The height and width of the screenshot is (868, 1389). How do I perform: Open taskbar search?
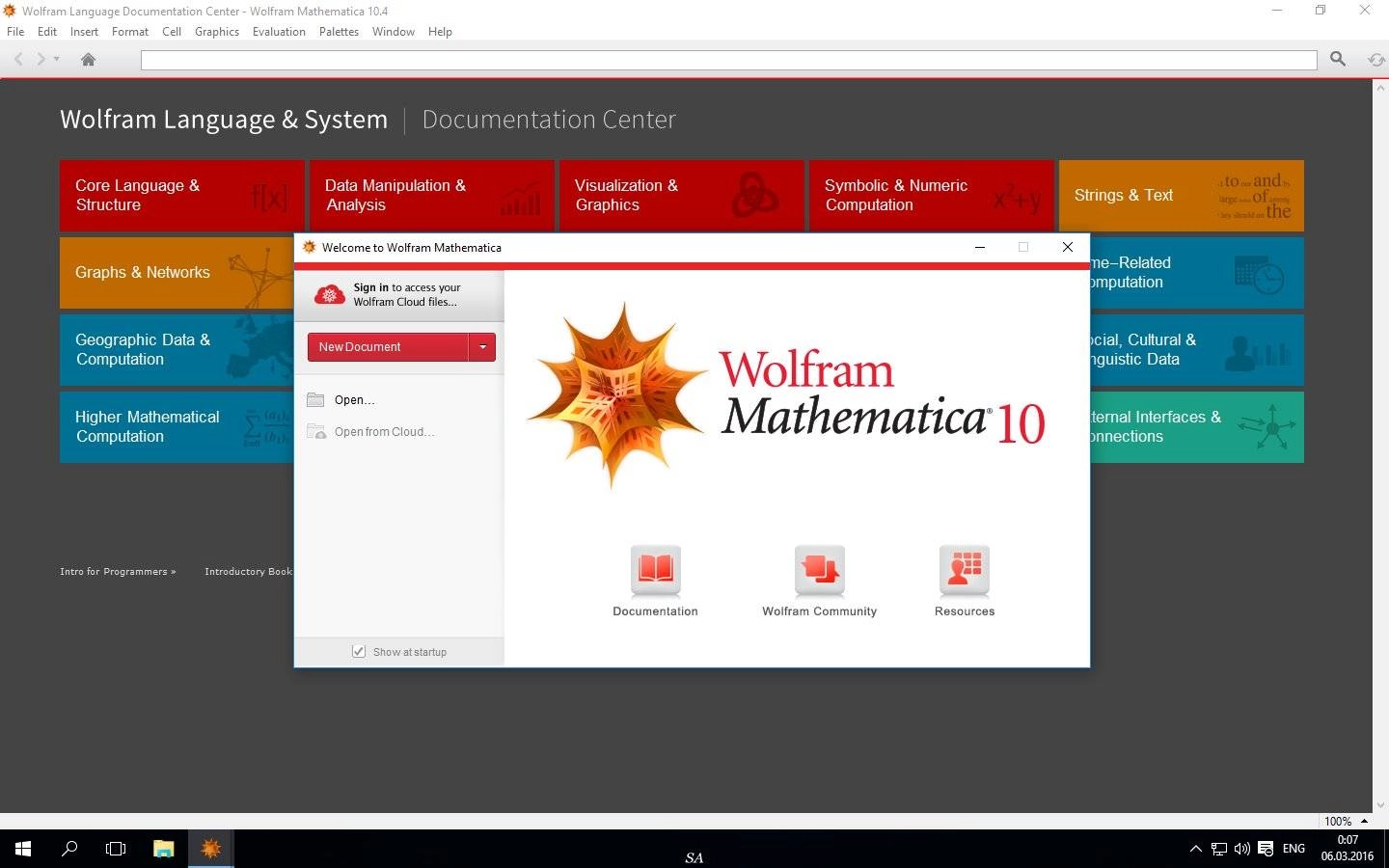pos(69,849)
